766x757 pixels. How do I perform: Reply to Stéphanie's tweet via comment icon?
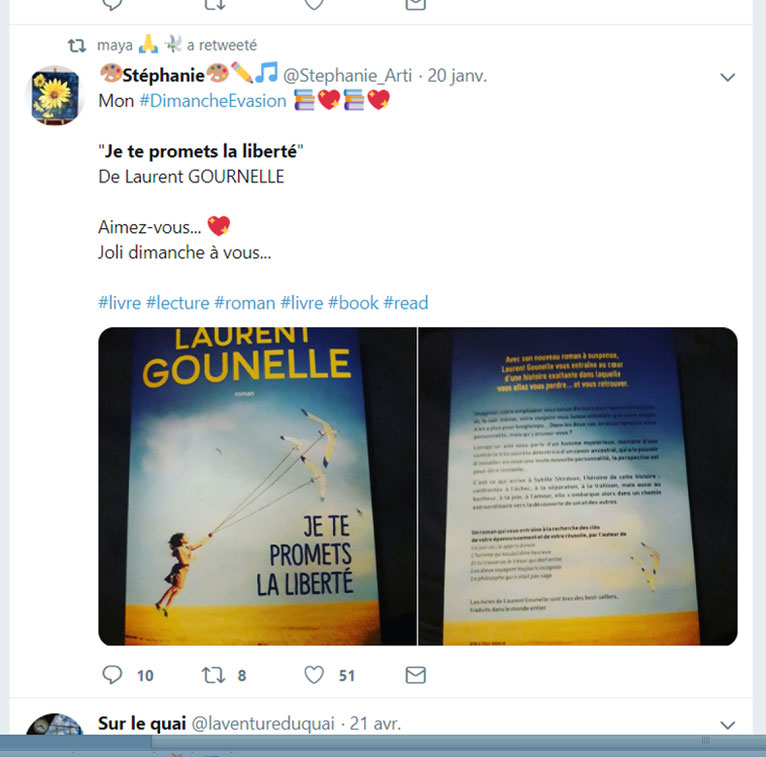[x=112, y=675]
